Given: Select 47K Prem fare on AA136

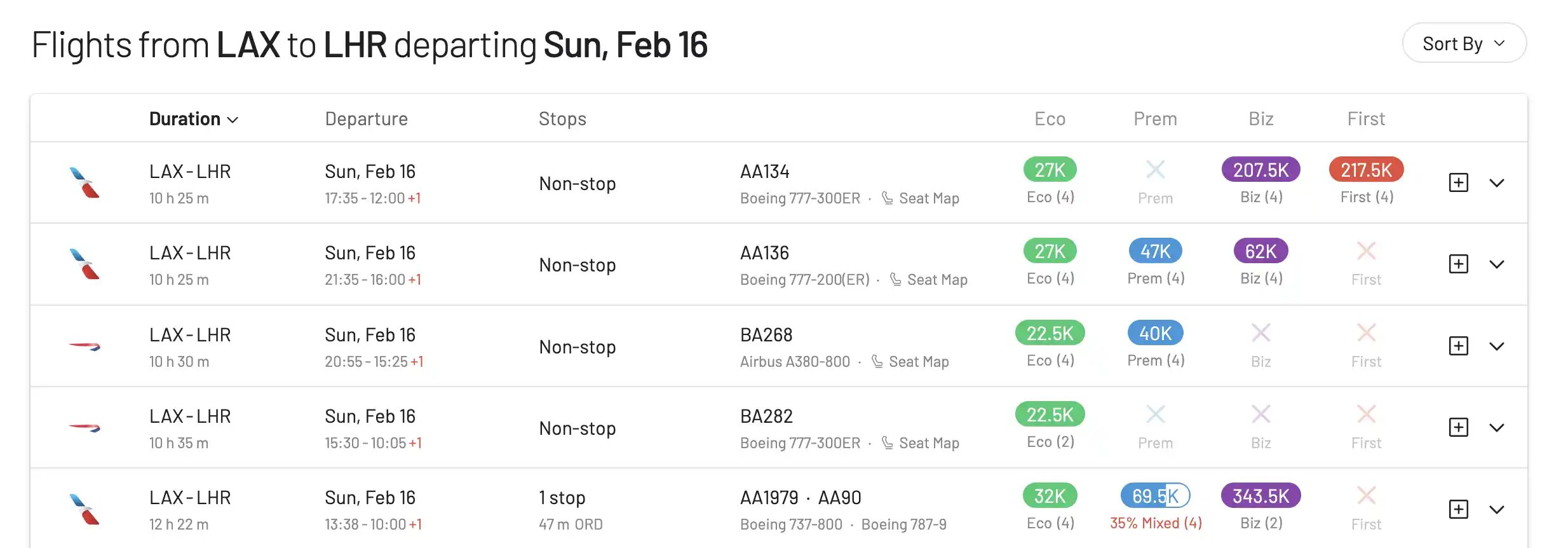Looking at the screenshot, I should click(x=1155, y=251).
